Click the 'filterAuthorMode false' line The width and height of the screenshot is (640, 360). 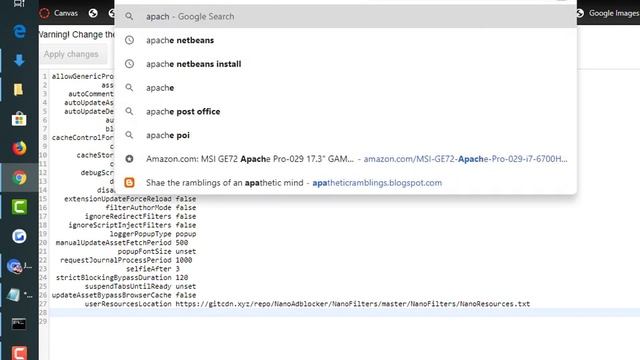pos(151,207)
